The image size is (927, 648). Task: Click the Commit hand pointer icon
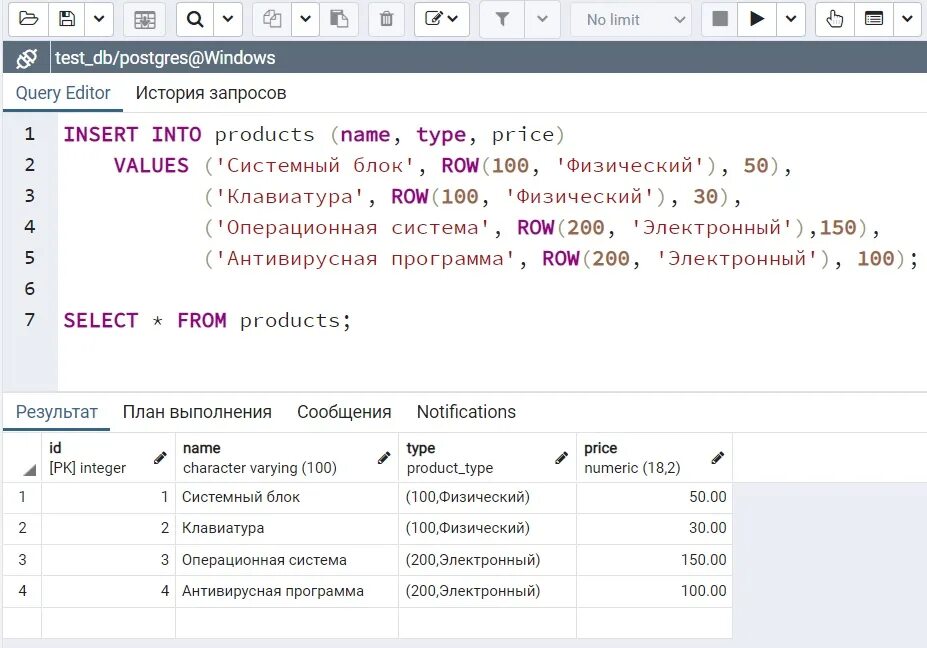[x=835, y=19]
